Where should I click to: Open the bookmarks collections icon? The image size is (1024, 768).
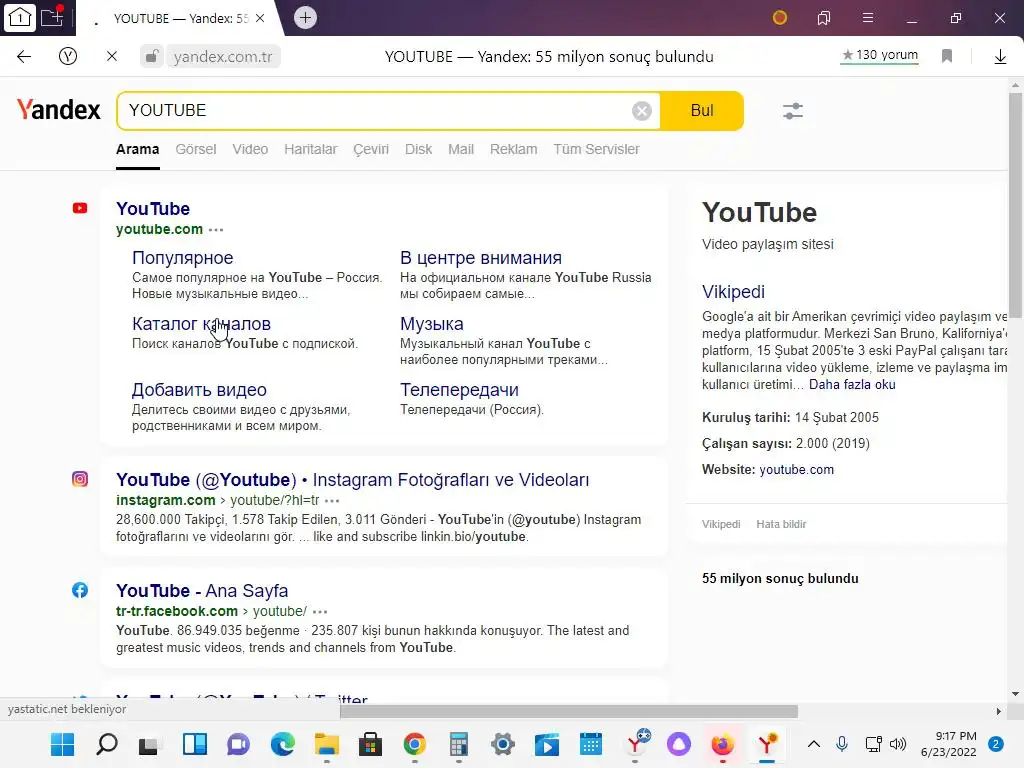click(824, 18)
